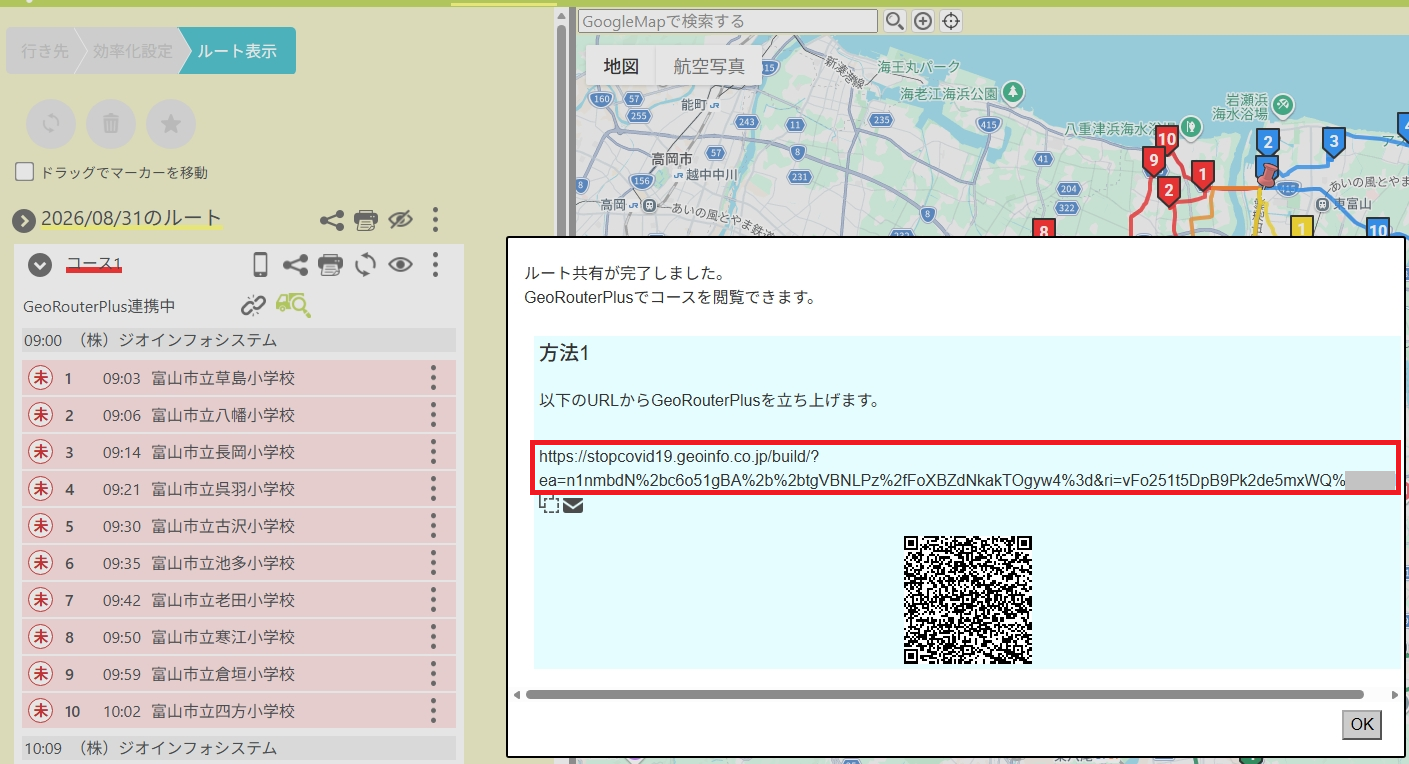Click the GoogleMap search field
This screenshot has width=1409, height=764.
727,21
